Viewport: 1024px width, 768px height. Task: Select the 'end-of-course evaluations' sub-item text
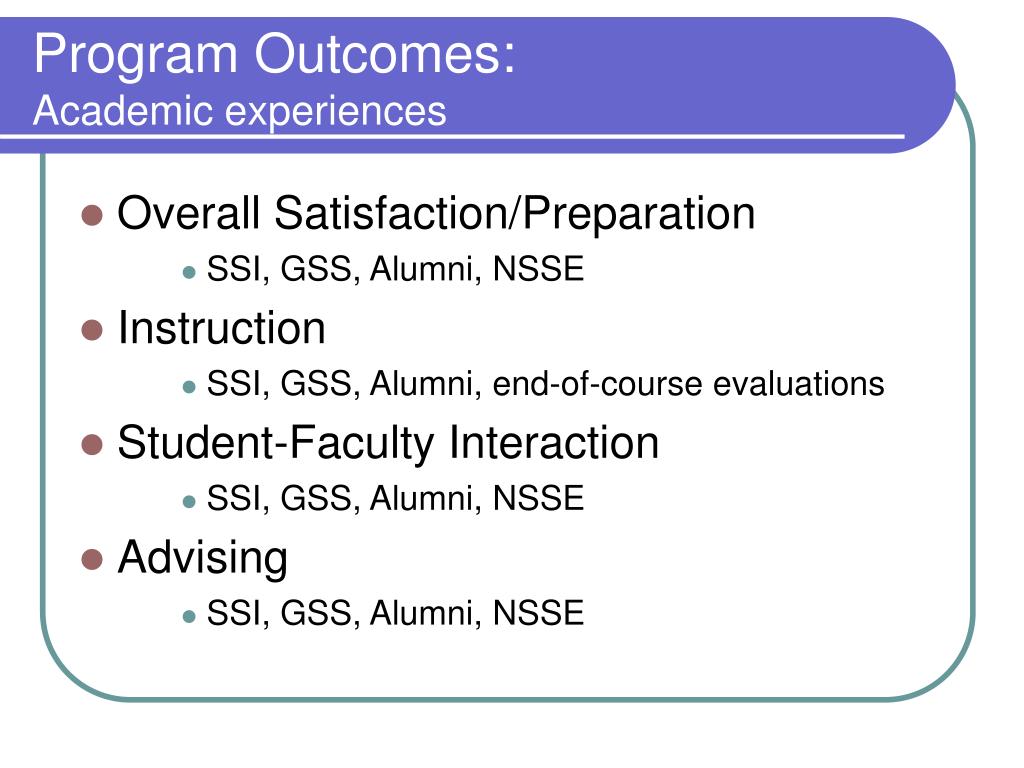pos(688,384)
